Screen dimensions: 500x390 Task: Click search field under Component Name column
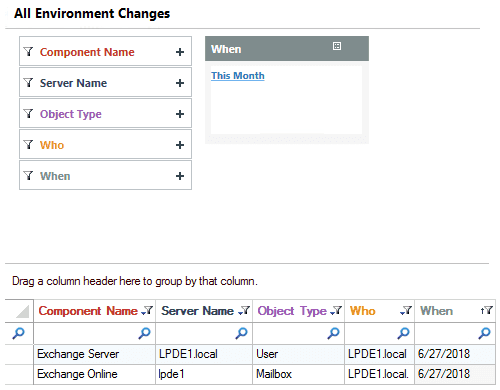click(94, 333)
